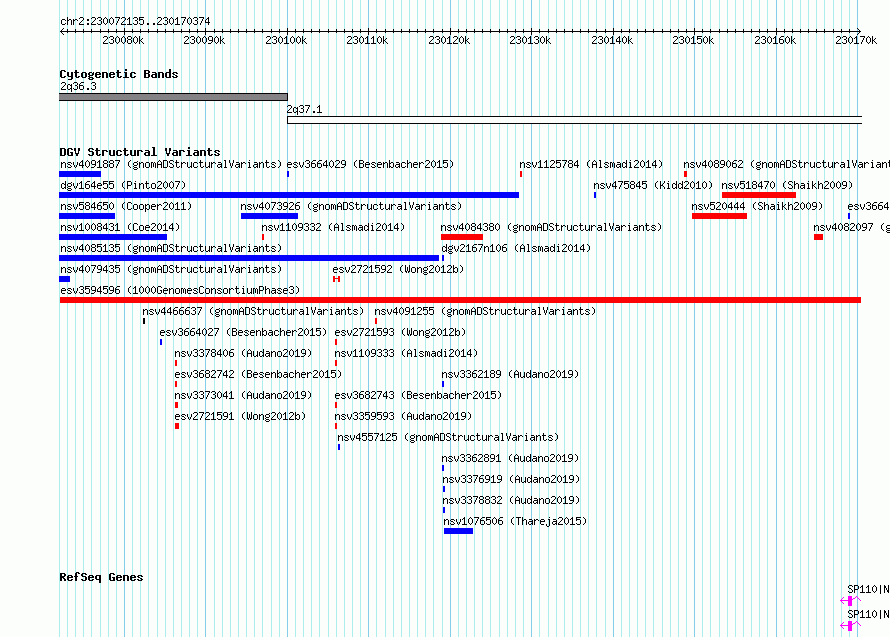Image resolution: width=890 pixels, height=637 pixels.
Task: Select the RefSeq Genes track title
Action: pos(101,577)
